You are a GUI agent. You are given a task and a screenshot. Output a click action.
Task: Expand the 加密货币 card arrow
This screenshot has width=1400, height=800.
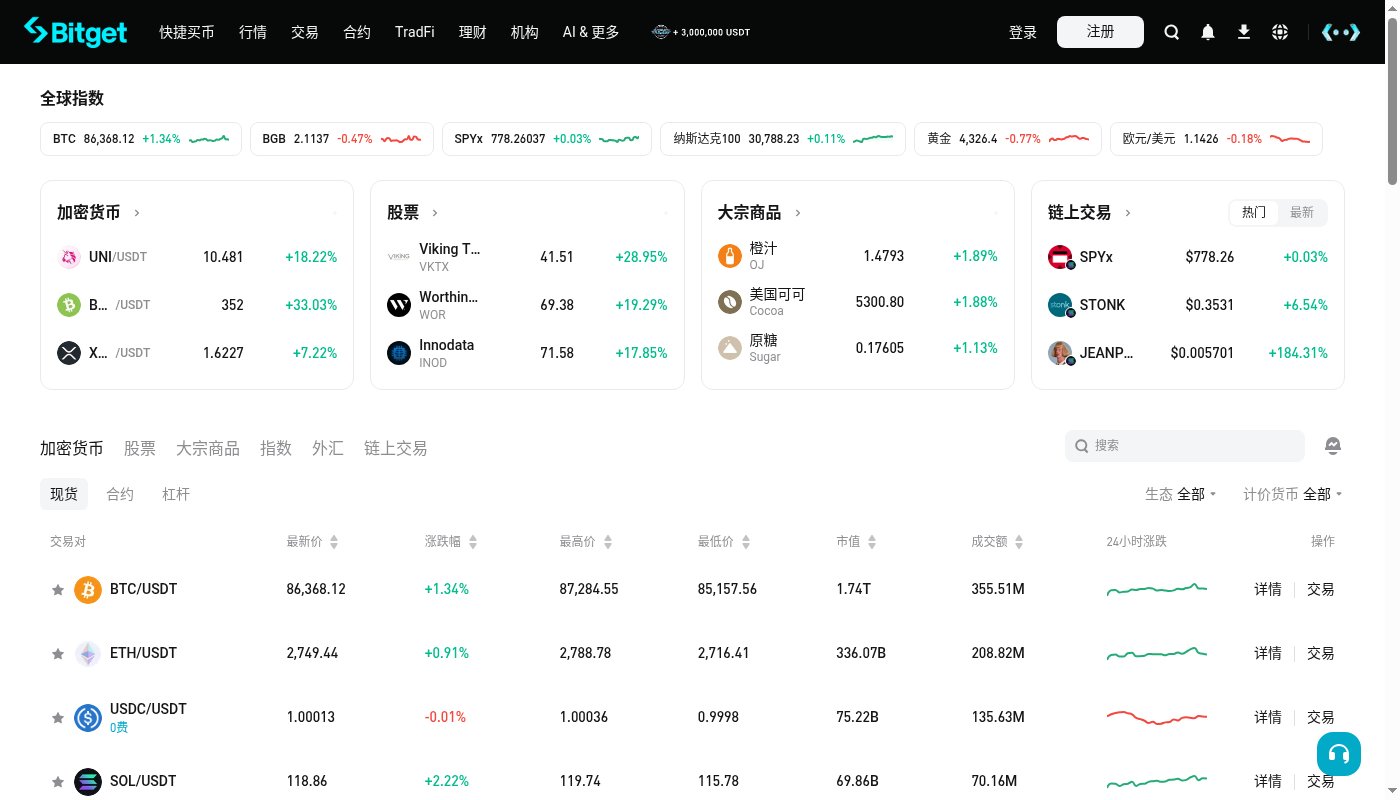tap(137, 213)
